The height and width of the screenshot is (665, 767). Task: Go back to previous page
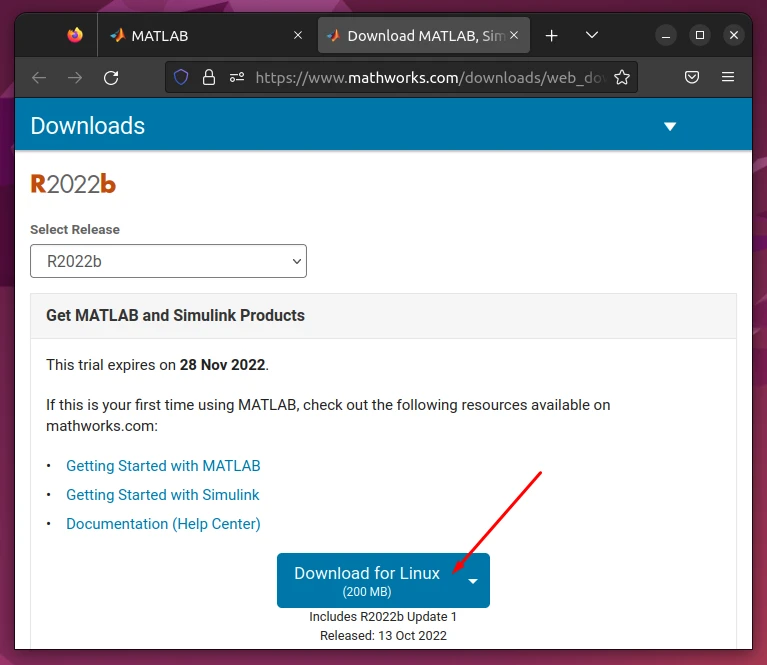click(x=39, y=77)
